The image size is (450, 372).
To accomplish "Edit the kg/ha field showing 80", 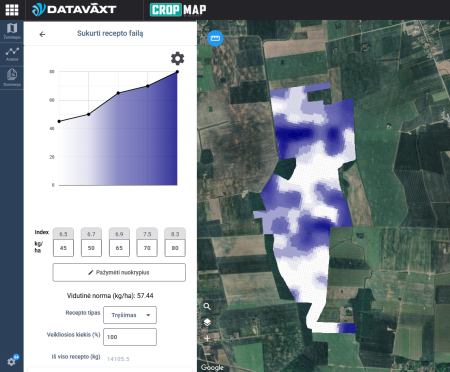I will (175, 248).
